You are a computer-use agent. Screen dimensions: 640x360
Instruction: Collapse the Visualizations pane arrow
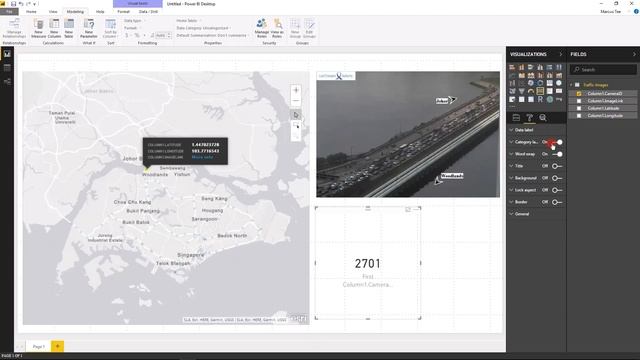[x=560, y=54]
